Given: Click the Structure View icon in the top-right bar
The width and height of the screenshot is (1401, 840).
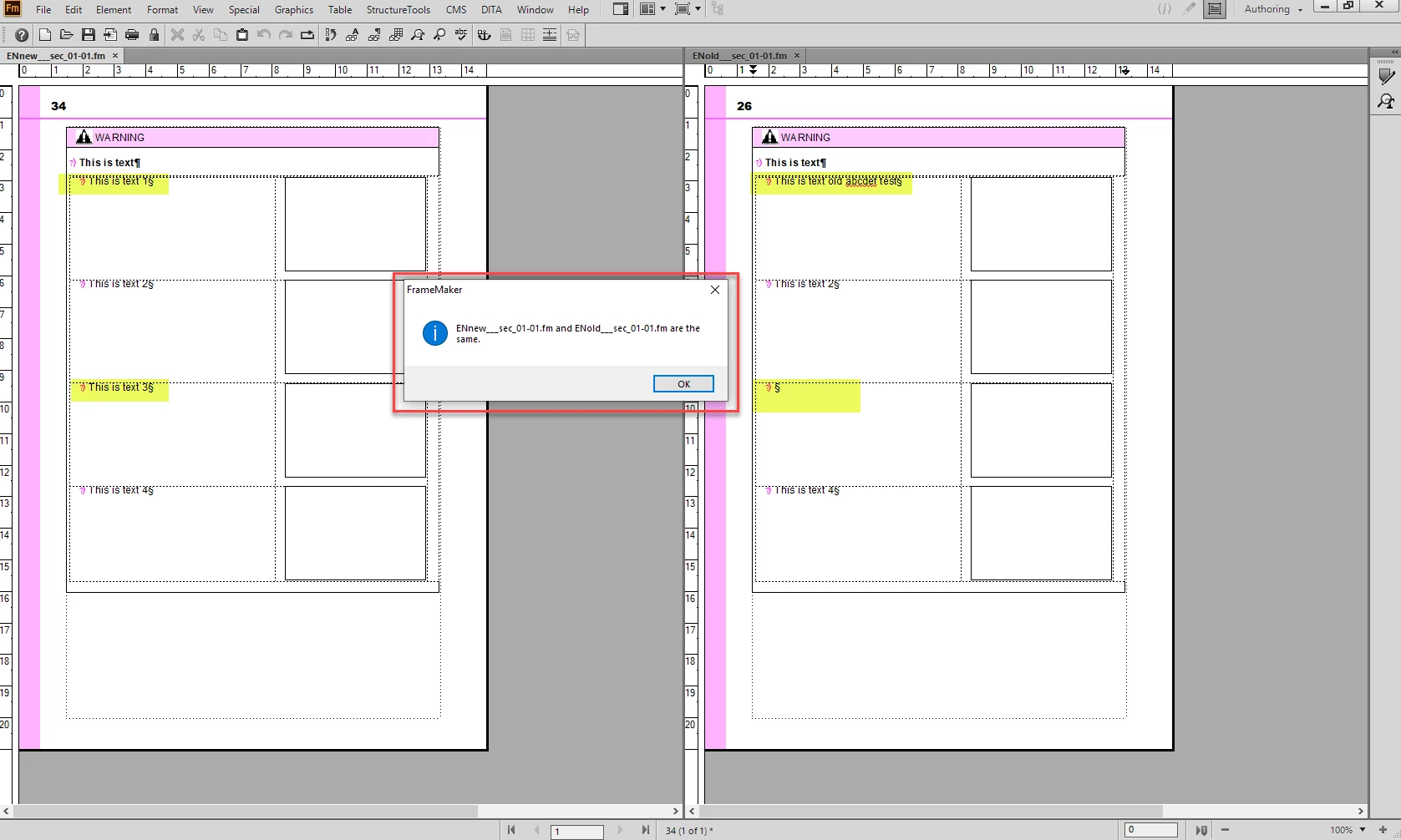Looking at the screenshot, I should click(1215, 9).
